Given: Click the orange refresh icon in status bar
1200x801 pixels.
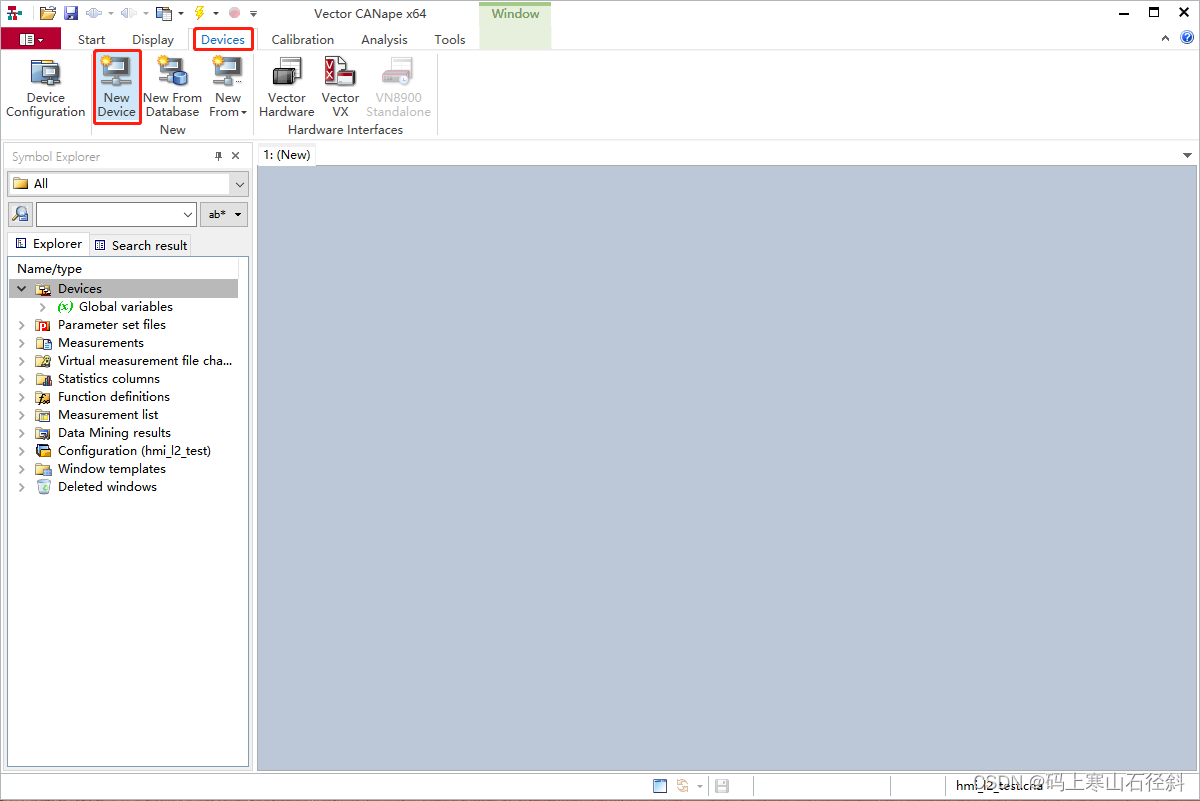Looking at the screenshot, I should click(x=684, y=786).
